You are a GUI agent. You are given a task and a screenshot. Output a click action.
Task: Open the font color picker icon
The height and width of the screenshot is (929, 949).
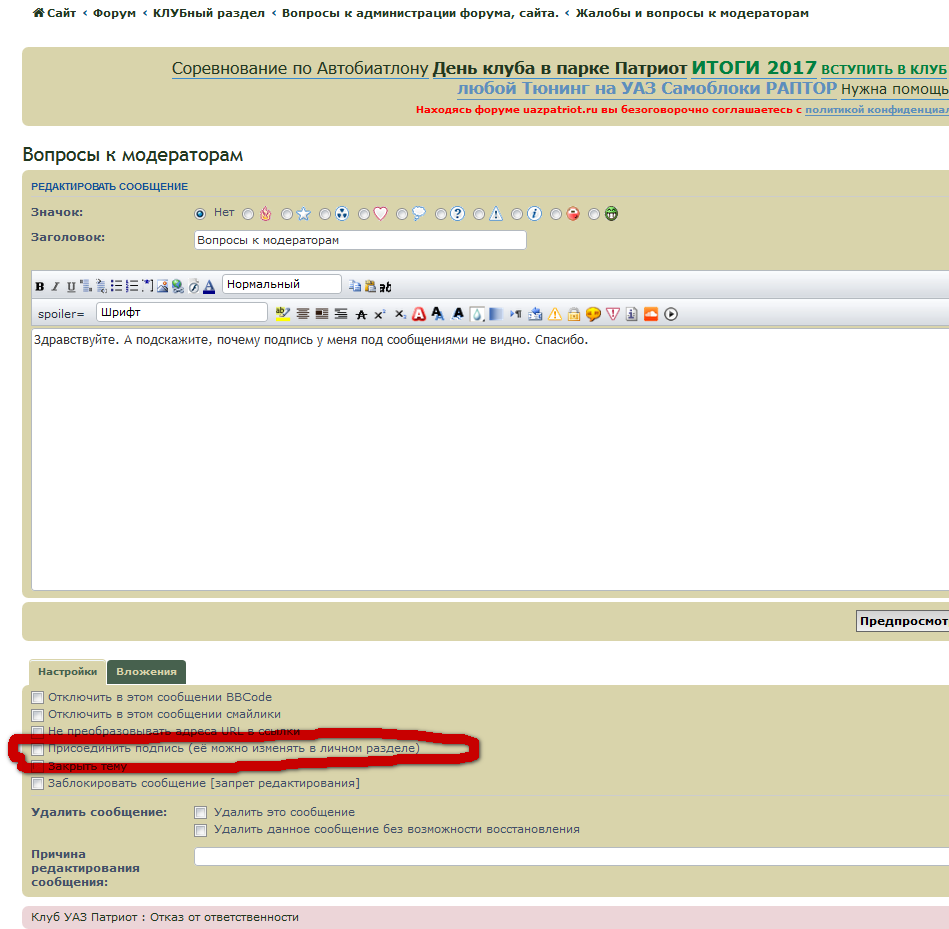209,286
